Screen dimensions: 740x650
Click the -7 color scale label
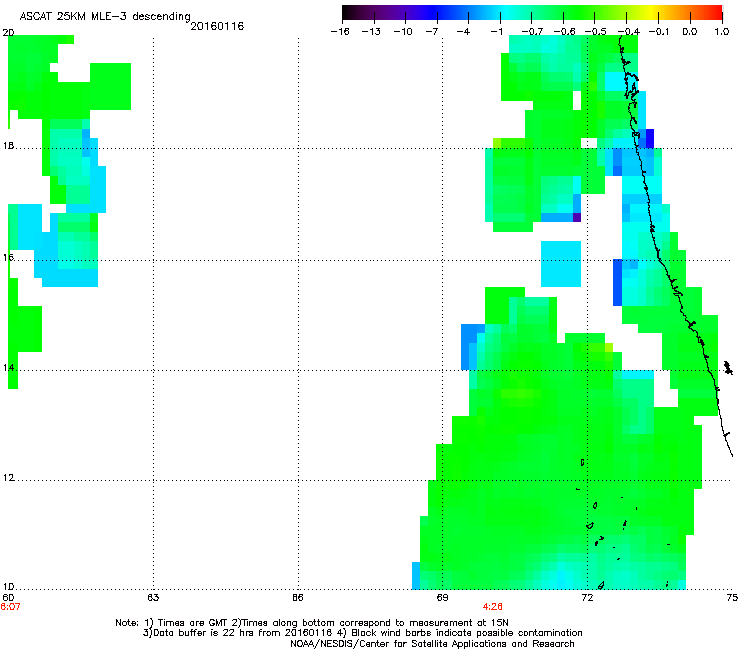432,32
